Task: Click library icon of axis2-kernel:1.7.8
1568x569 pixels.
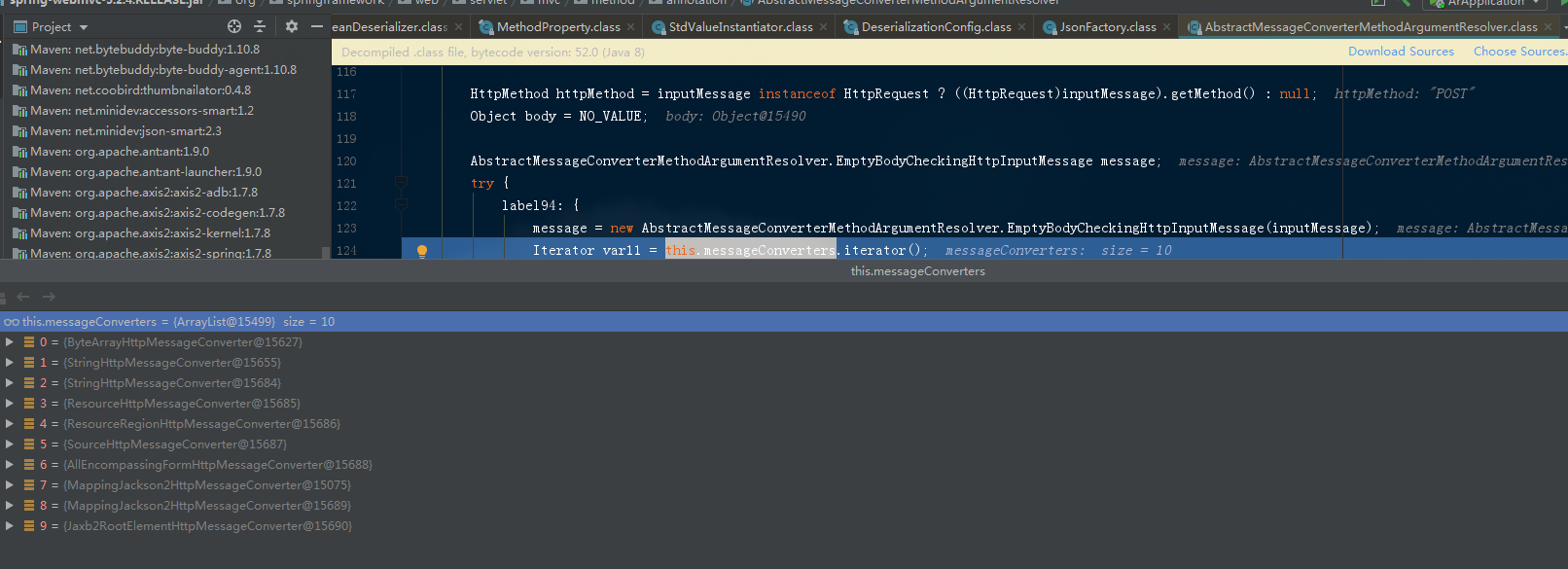Action: coord(19,233)
